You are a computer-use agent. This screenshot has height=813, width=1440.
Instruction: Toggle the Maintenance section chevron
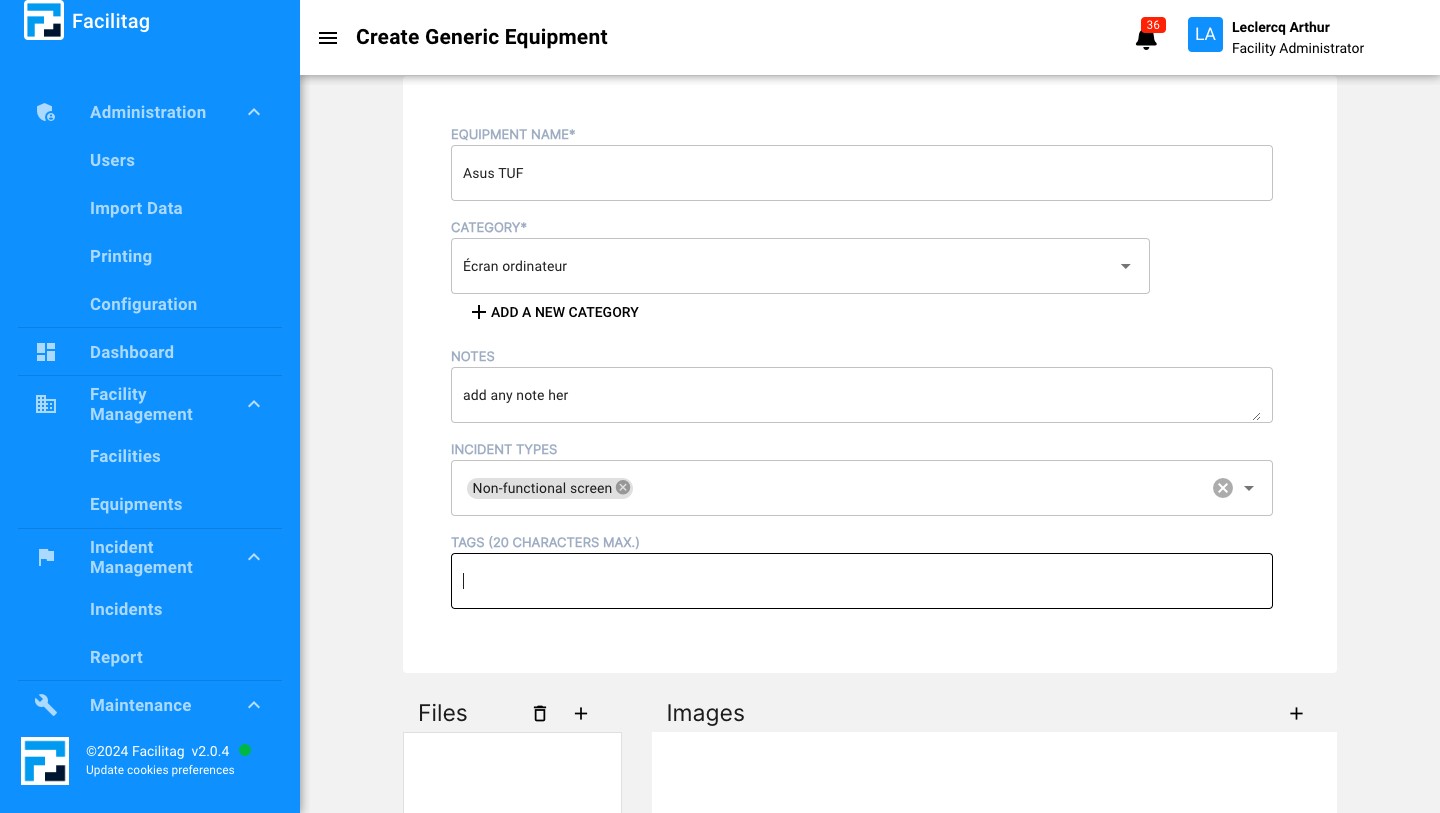tap(254, 705)
